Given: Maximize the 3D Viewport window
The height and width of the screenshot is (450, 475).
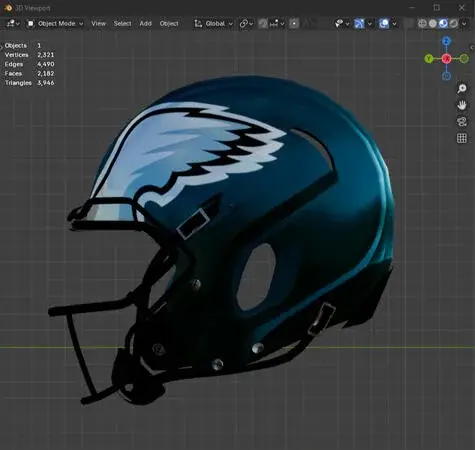Looking at the screenshot, I should click(x=437, y=7).
